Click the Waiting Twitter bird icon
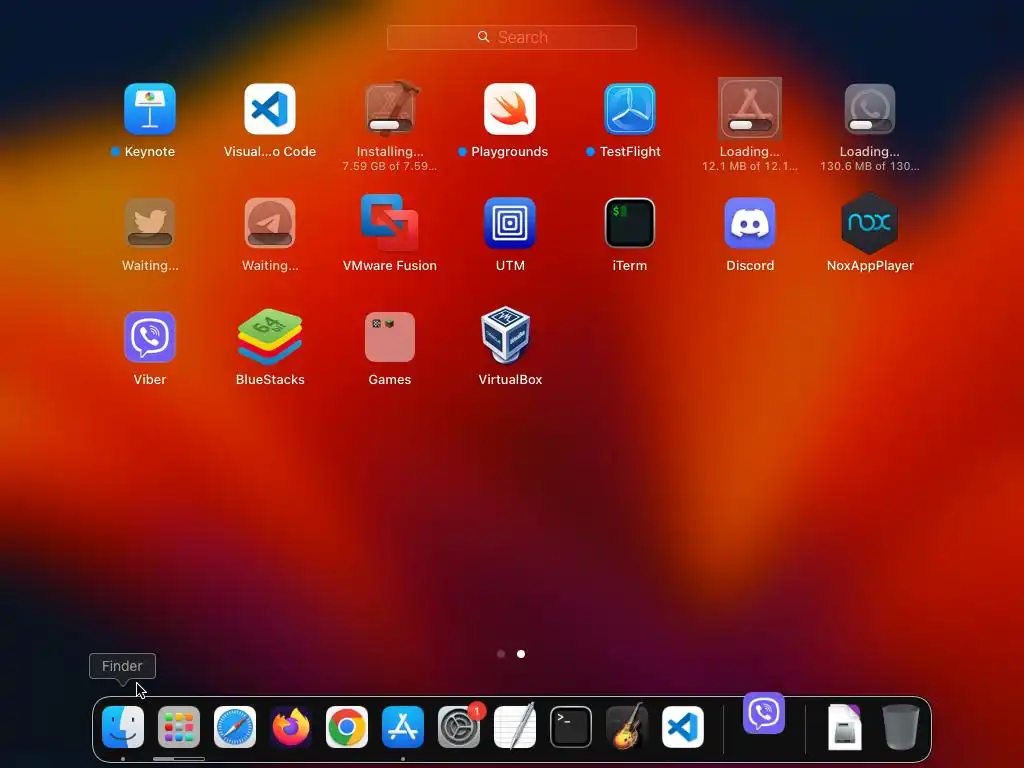The height and width of the screenshot is (768, 1024). click(150, 223)
